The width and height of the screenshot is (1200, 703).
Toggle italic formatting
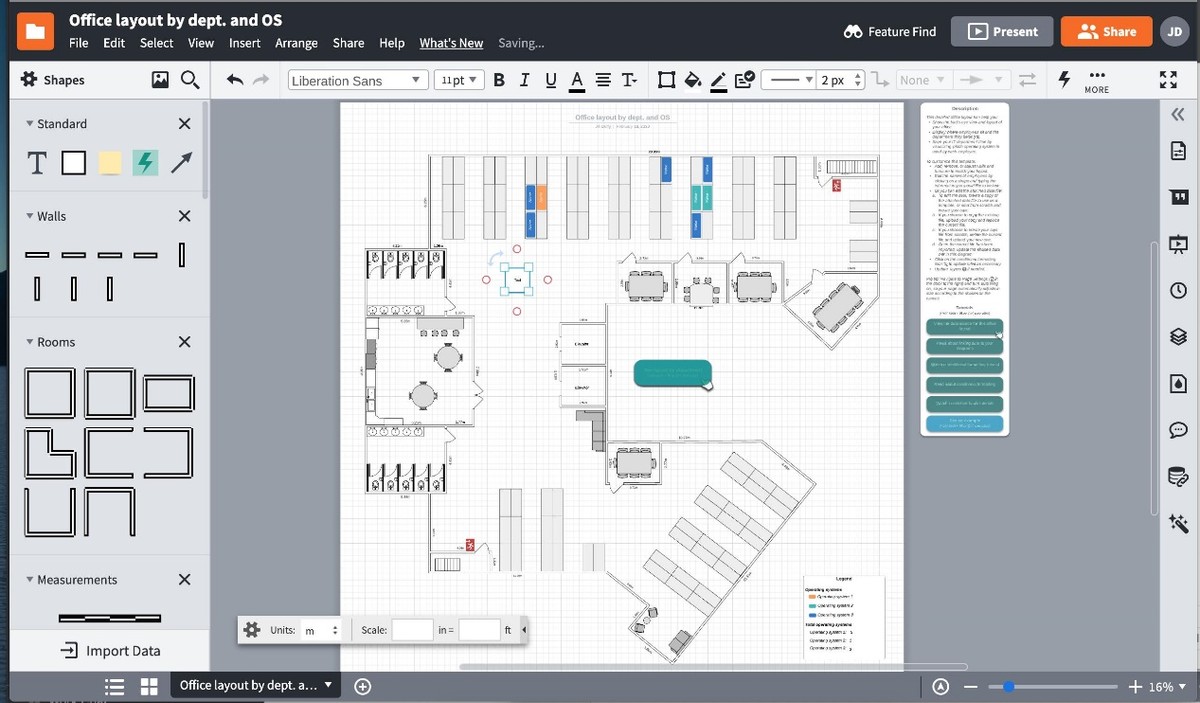524,80
